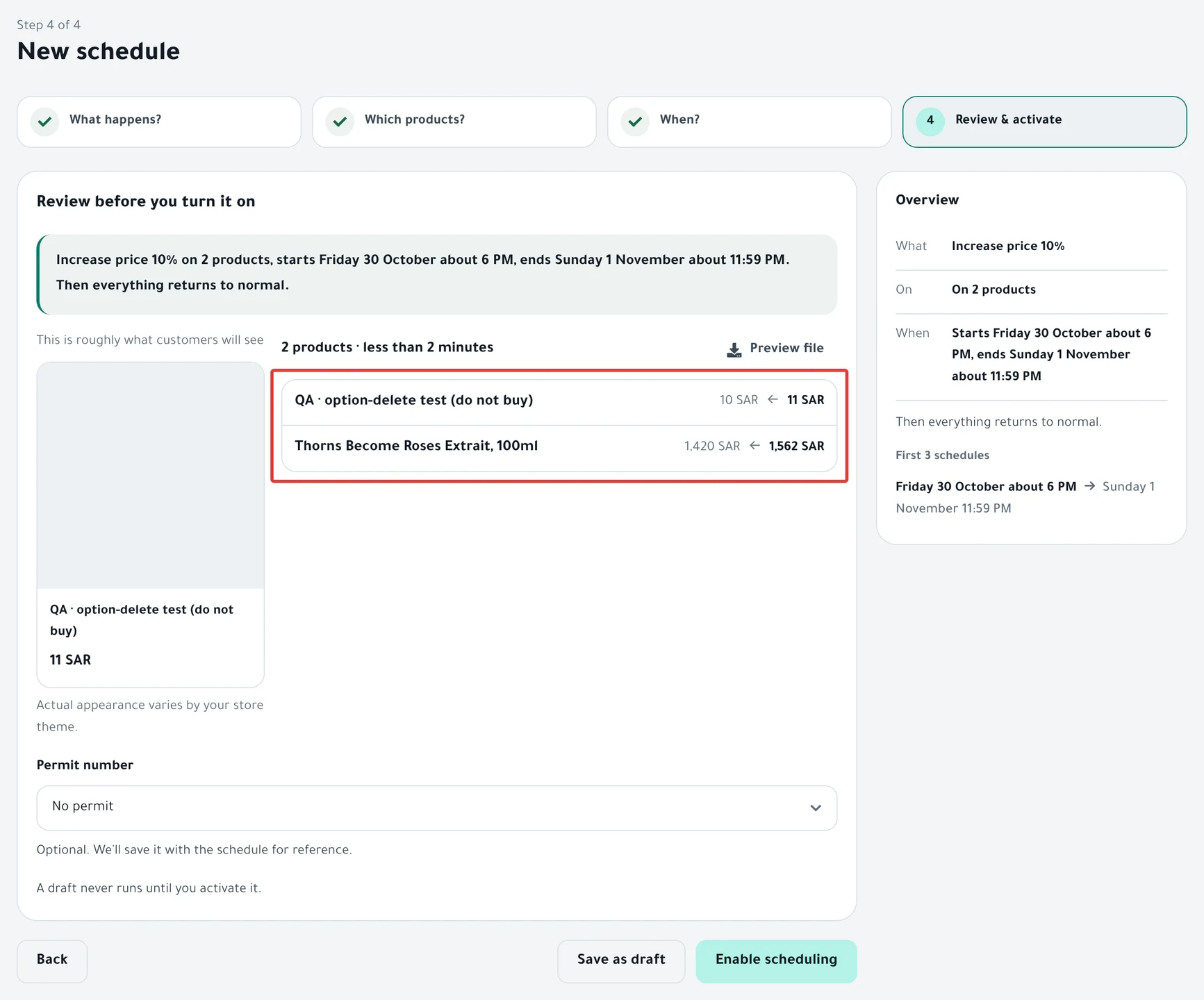Screen dimensions: 1204x1000
Task: Click the Increase price 10% overview value
Action: tap(1008, 246)
